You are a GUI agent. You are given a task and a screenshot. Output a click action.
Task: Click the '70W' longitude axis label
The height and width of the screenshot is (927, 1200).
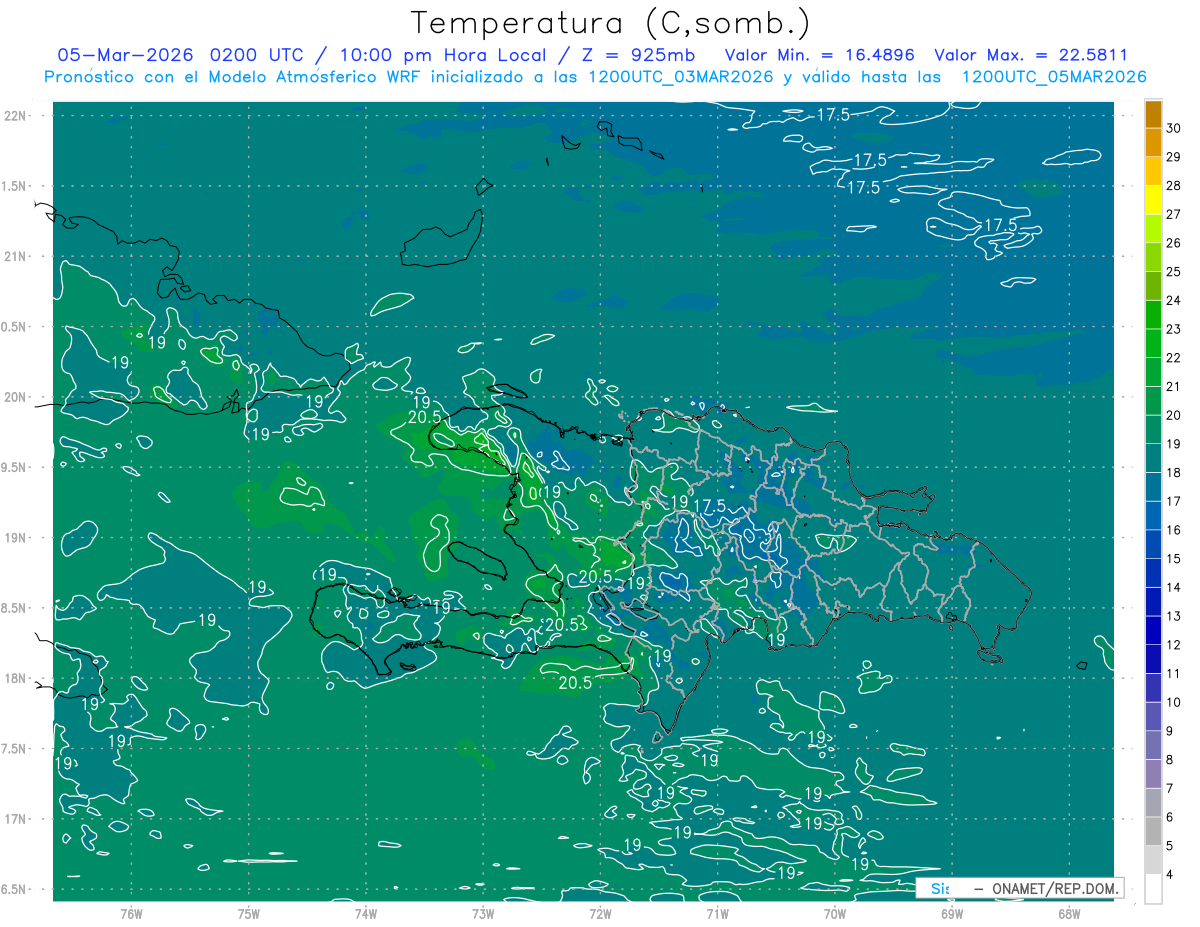point(835,913)
